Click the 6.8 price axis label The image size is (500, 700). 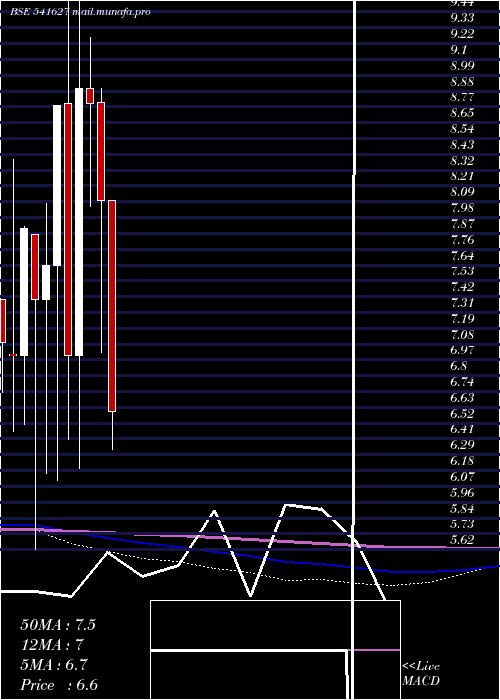click(460, 366)
